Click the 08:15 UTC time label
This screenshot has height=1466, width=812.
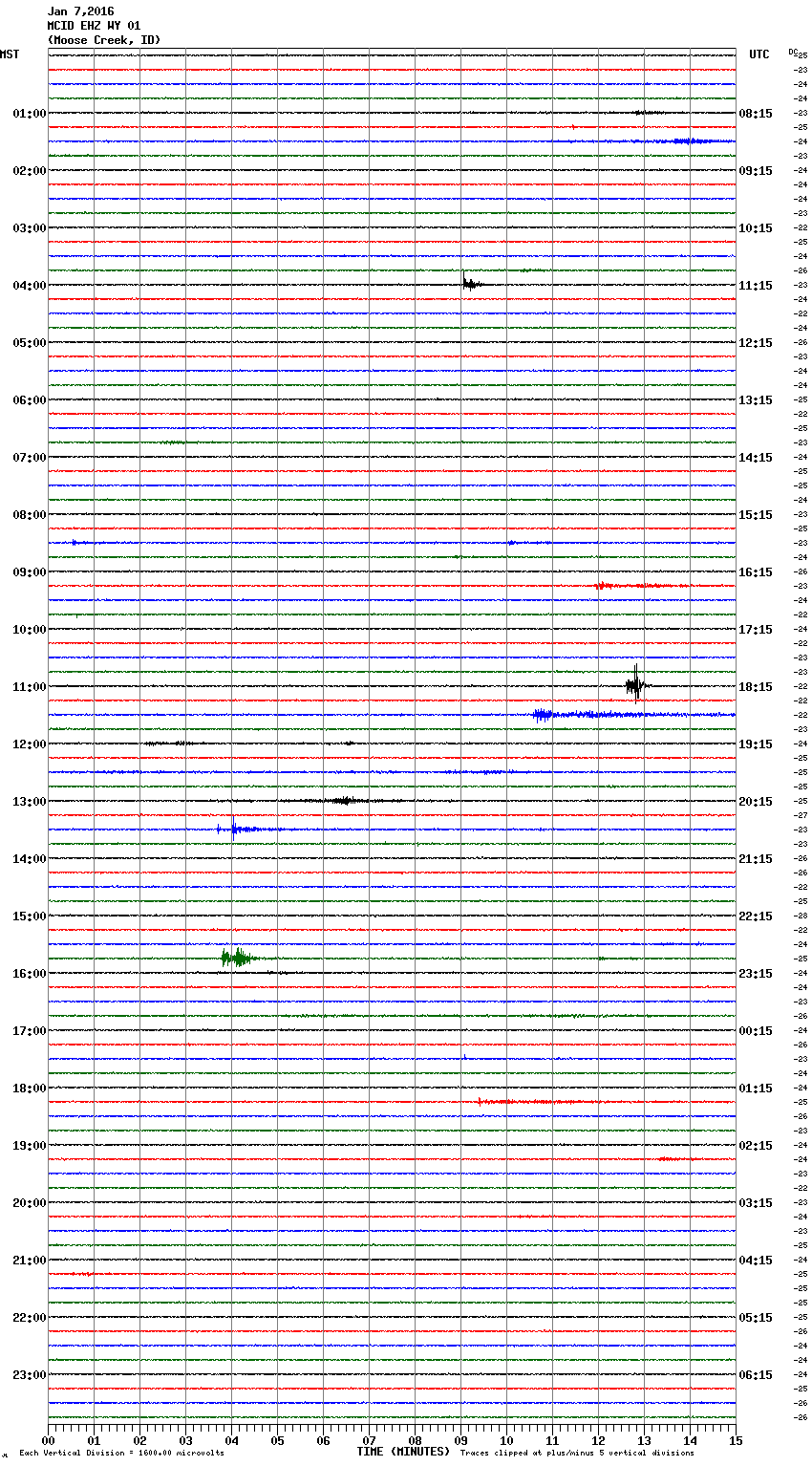pyautogui.click(x=756, y=114)
